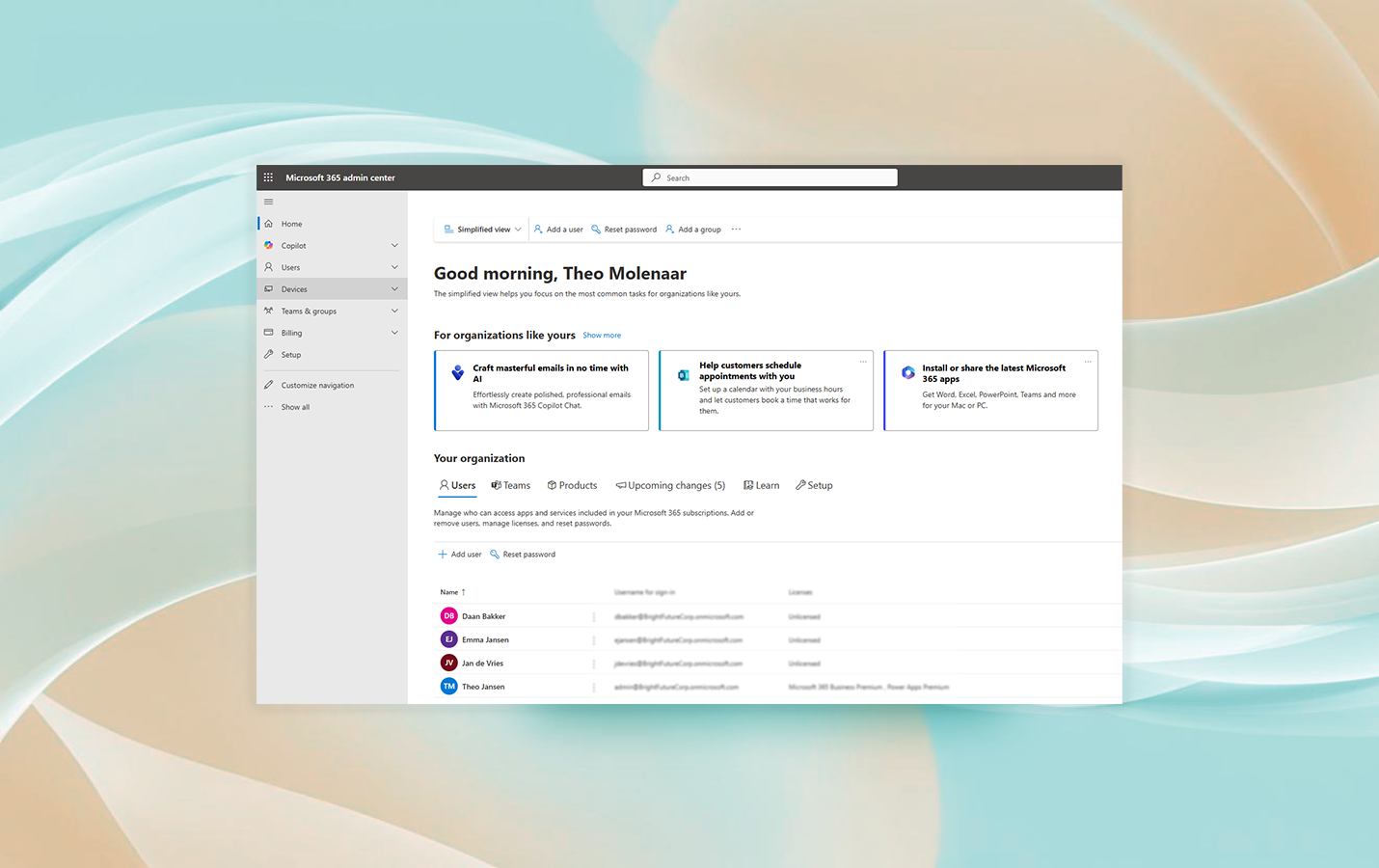Expand the Billing navigation section

(x=394, y=333)
